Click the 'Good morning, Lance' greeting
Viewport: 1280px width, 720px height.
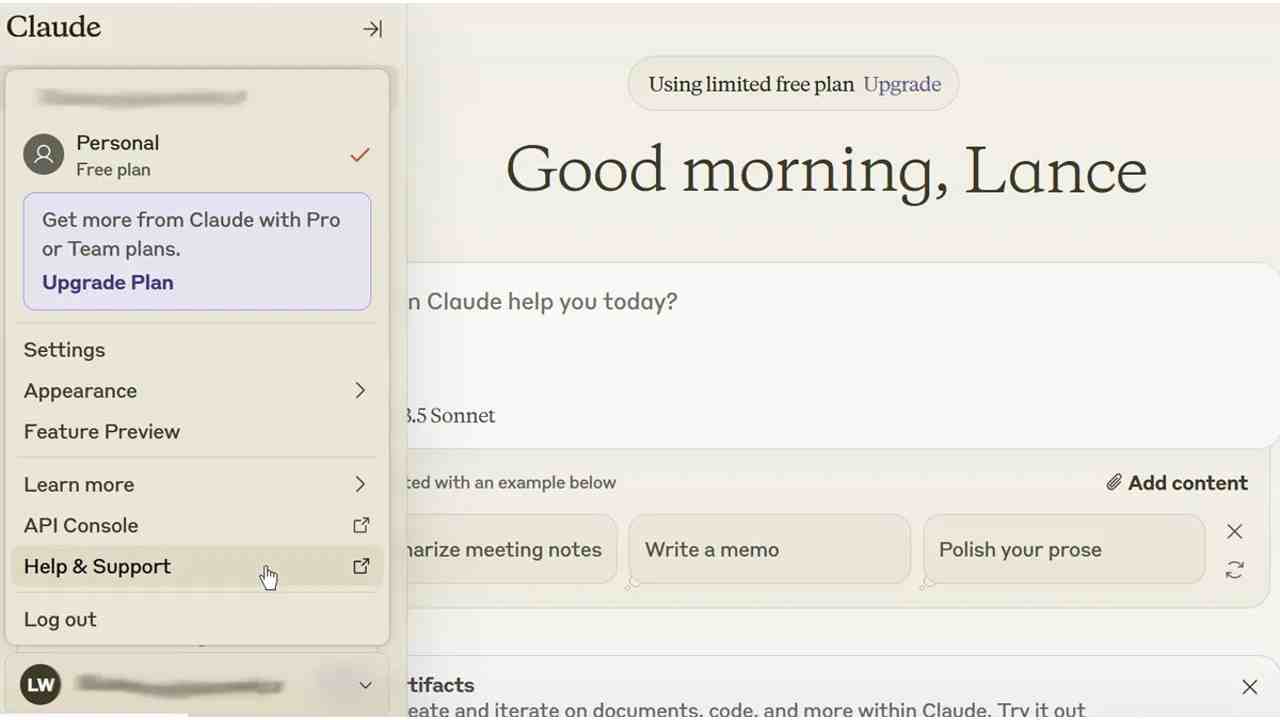(826, 170)
